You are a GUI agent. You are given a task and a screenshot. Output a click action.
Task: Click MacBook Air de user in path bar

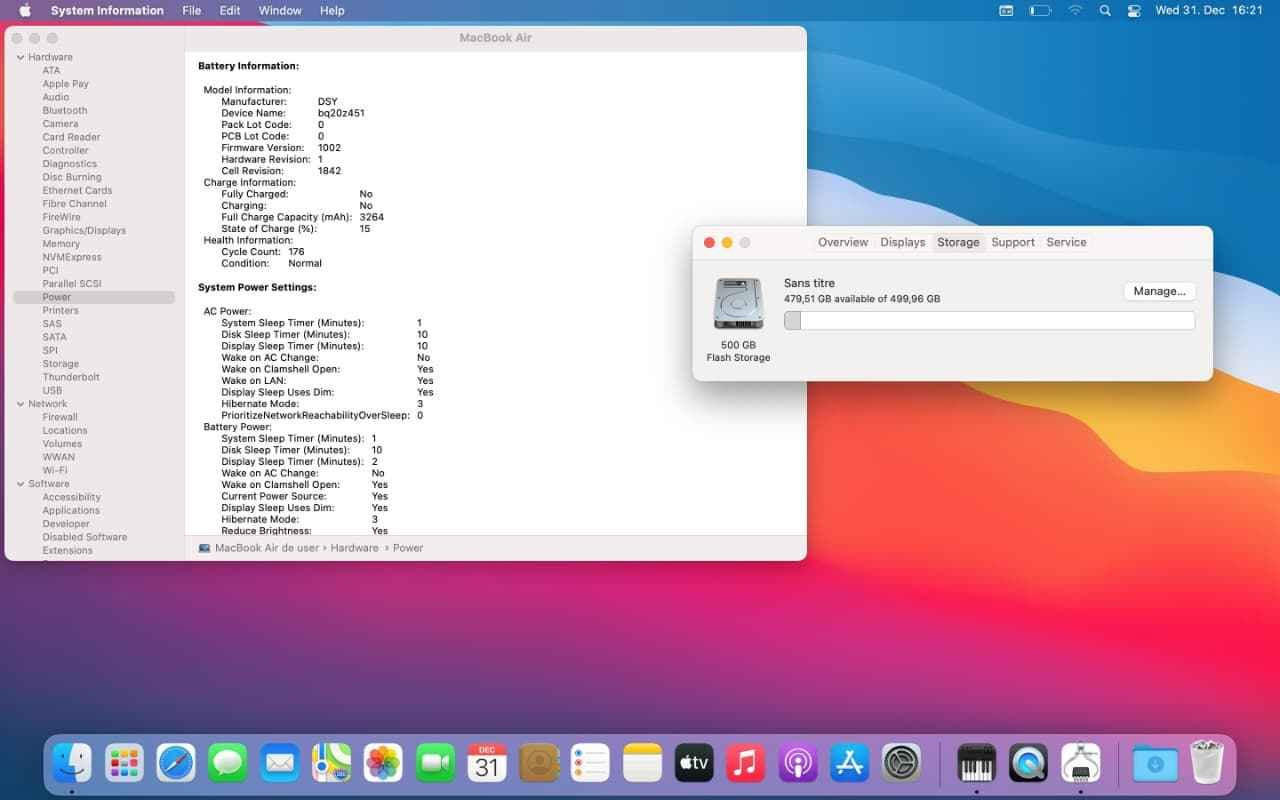[267, 548]
